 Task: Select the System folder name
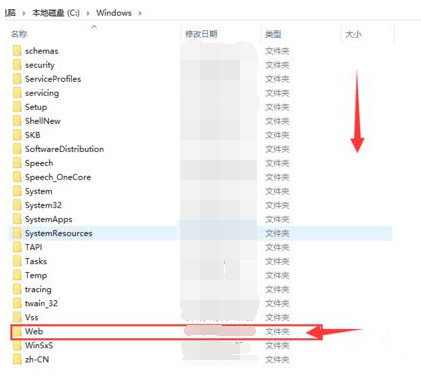point(39,191)
